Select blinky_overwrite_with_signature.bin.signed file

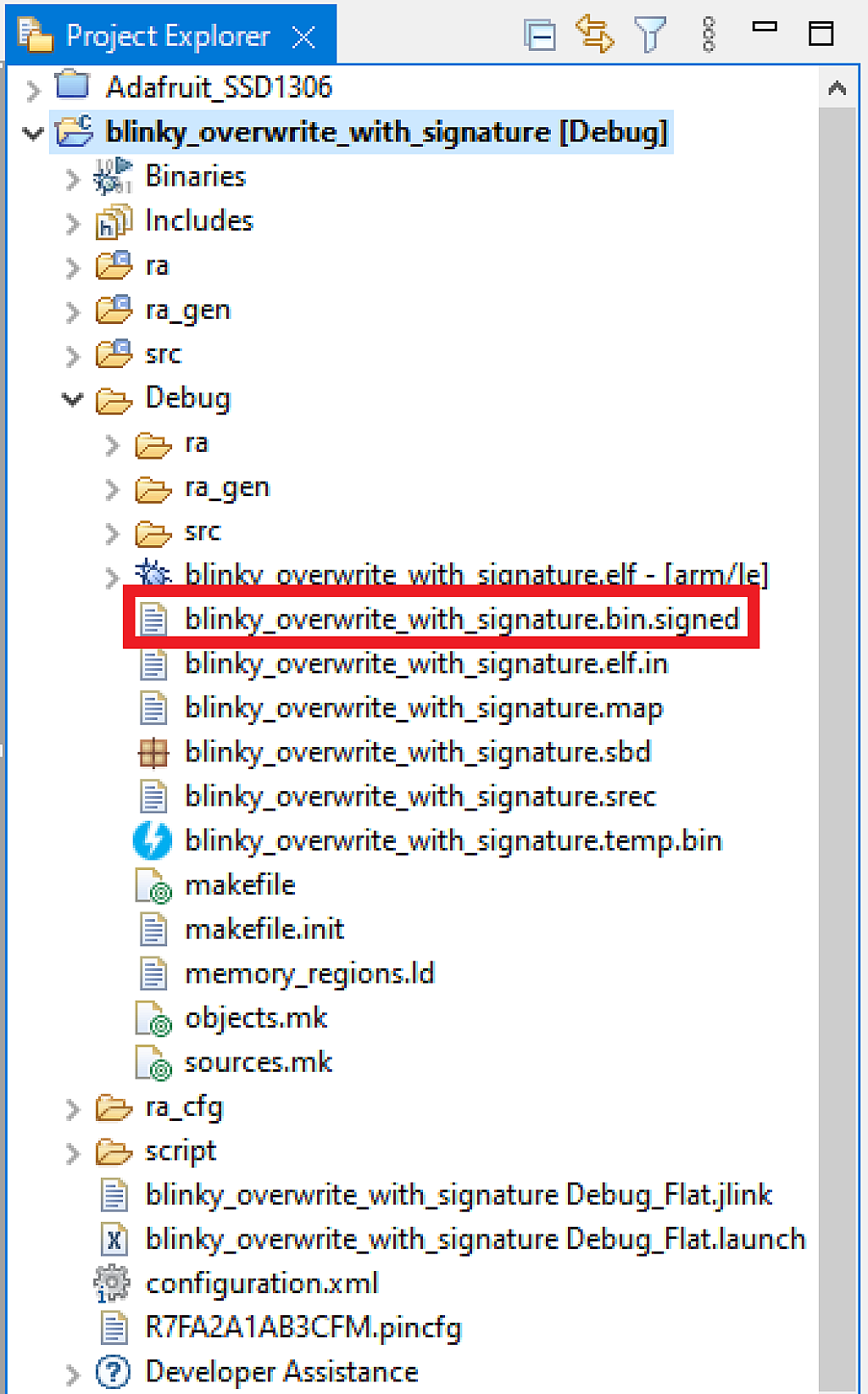[462, 619]
